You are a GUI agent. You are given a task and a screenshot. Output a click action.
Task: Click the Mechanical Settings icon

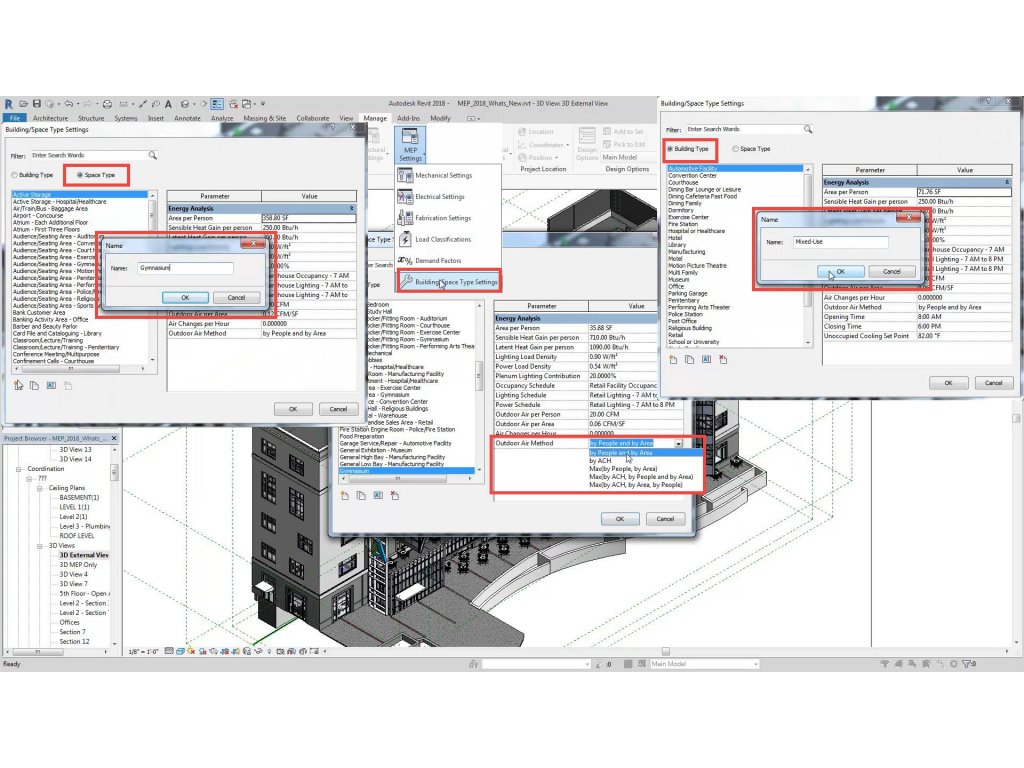pos(405,176)
